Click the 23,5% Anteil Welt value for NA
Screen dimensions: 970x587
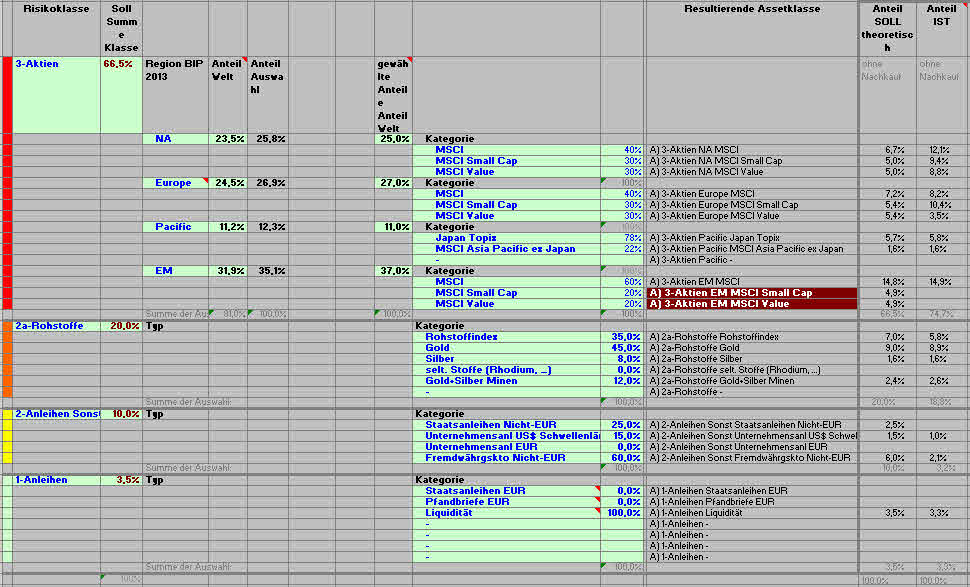click(x=228, y=139)
